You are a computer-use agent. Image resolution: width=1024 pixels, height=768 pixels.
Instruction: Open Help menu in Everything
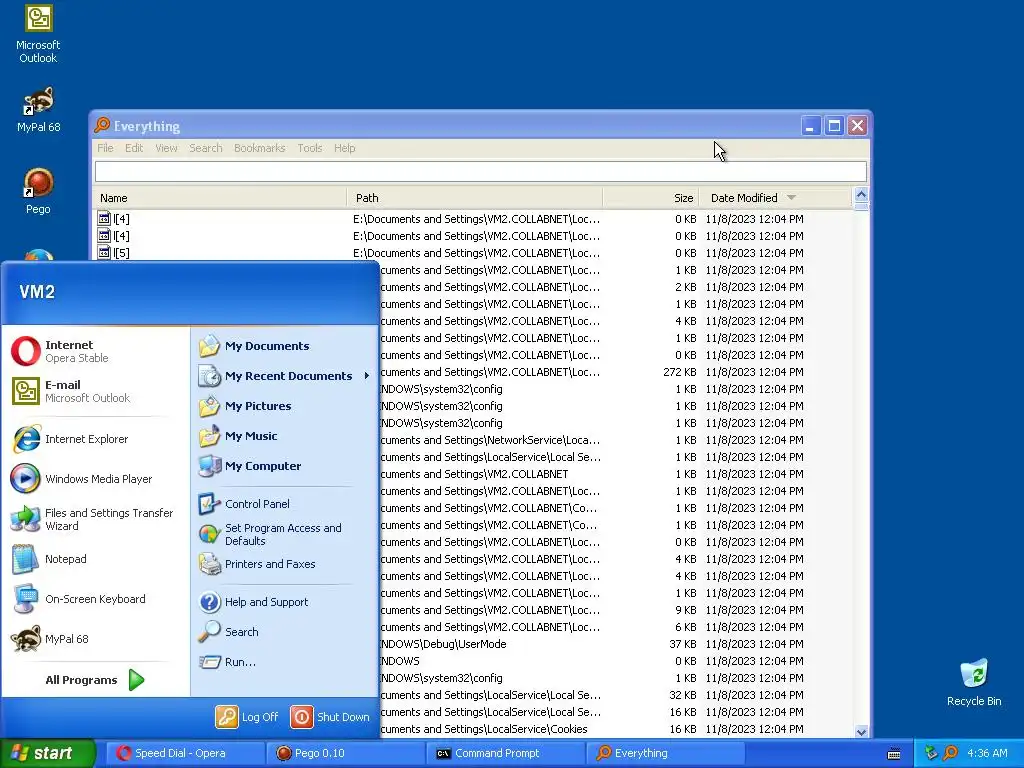pyautogui.click(x=345, y=148)
